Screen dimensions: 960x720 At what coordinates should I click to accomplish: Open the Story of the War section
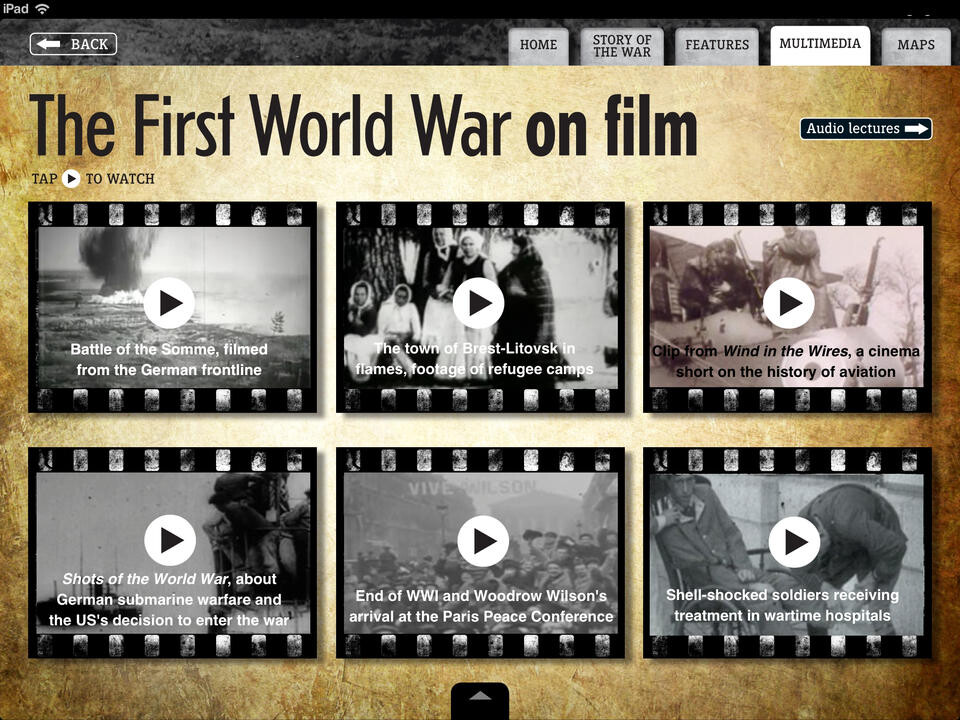[x=619, y=44]
